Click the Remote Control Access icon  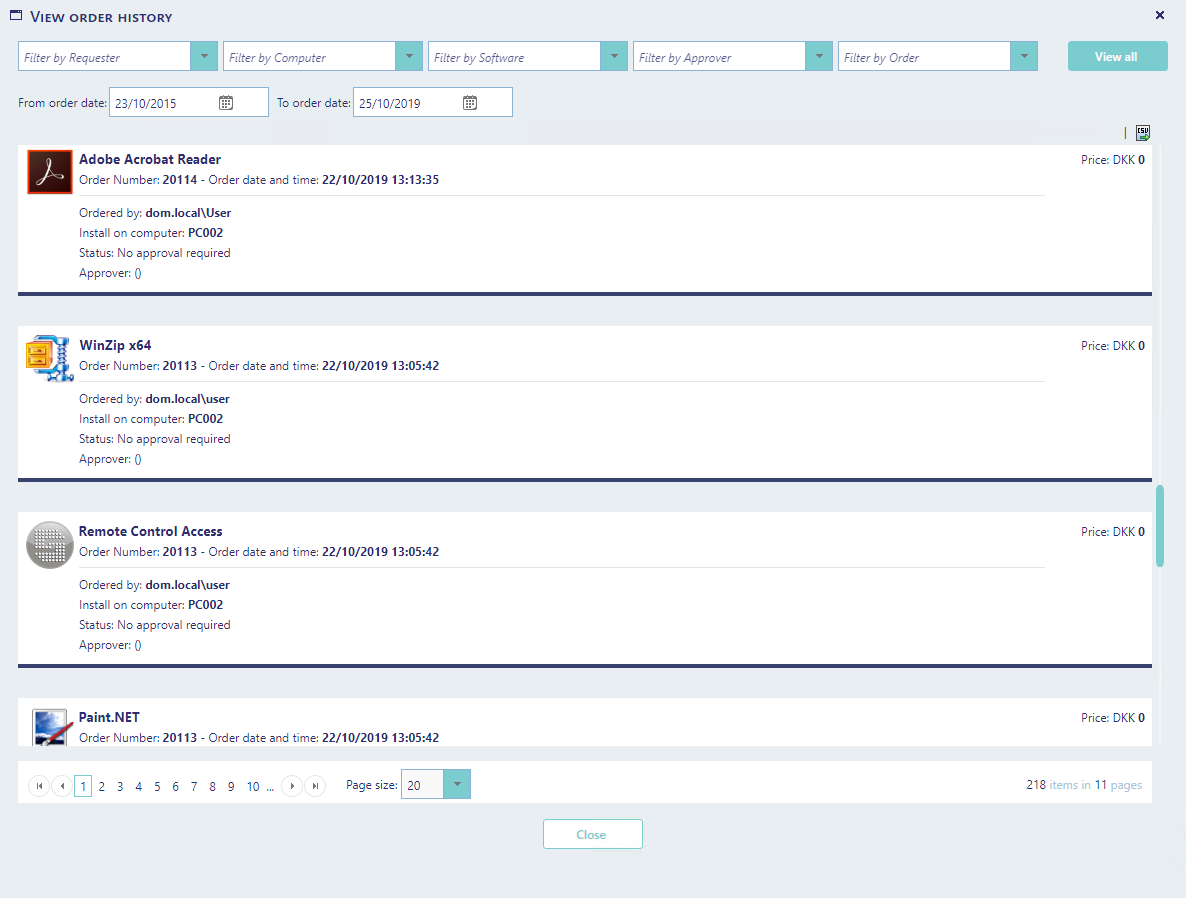[x=49, y=544]
